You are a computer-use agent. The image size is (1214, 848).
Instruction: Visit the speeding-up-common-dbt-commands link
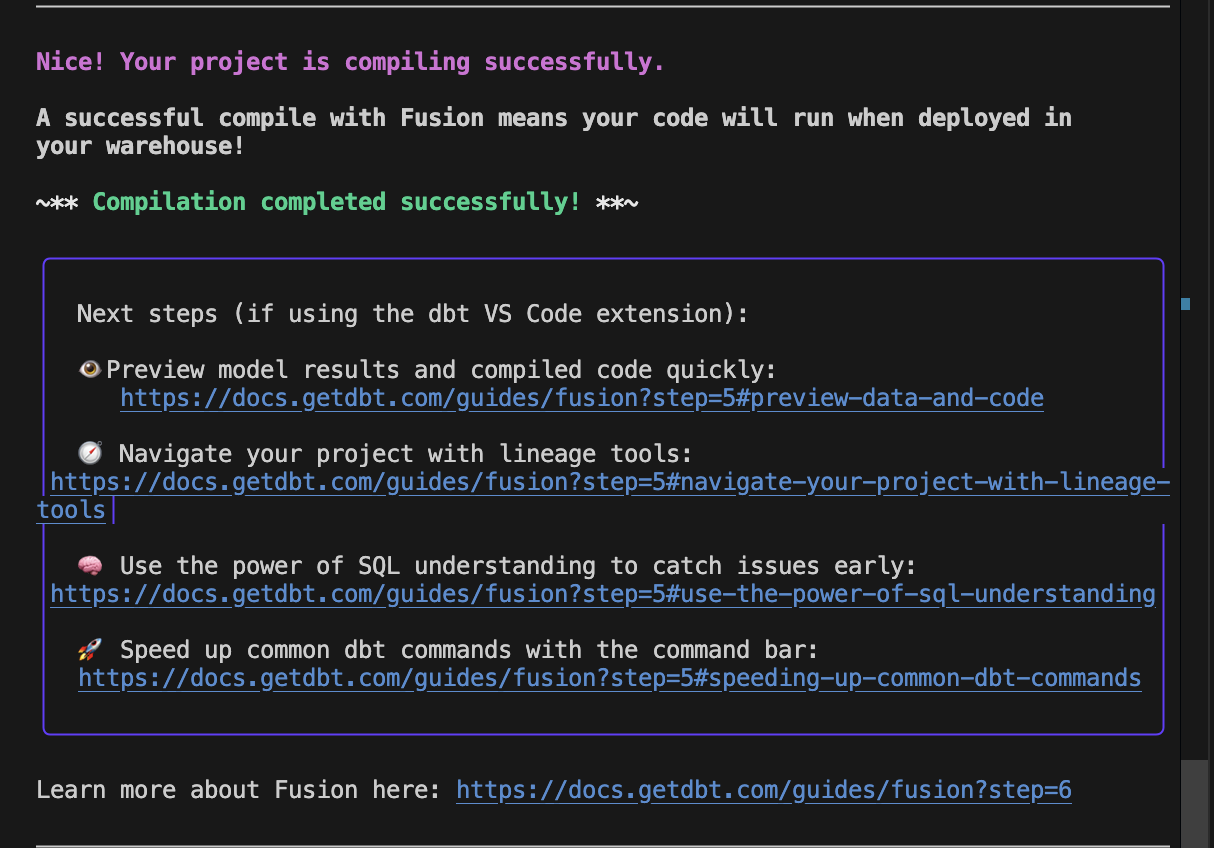point(609,678)
